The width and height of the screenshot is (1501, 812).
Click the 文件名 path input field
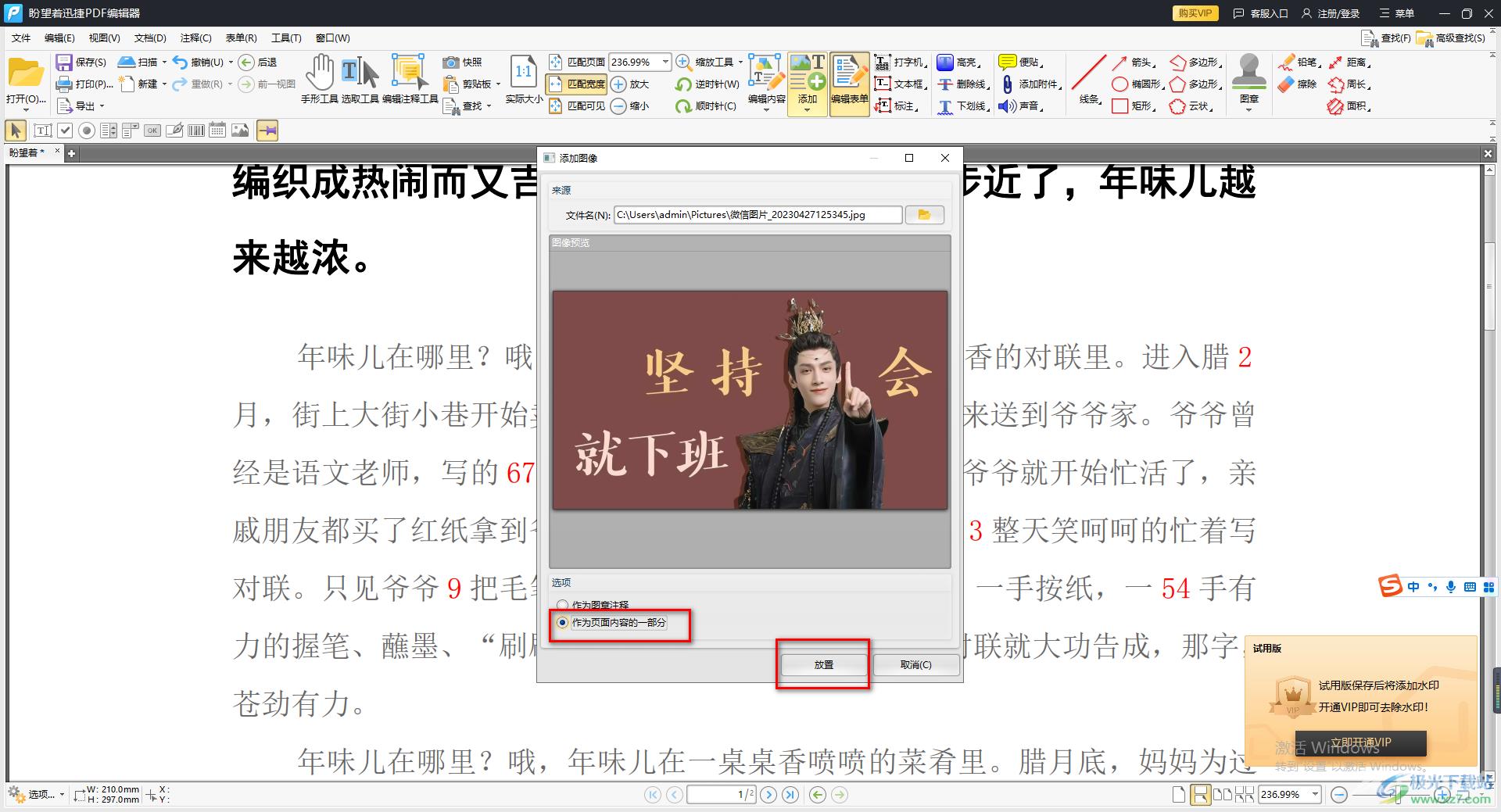(x=758, y=214)
